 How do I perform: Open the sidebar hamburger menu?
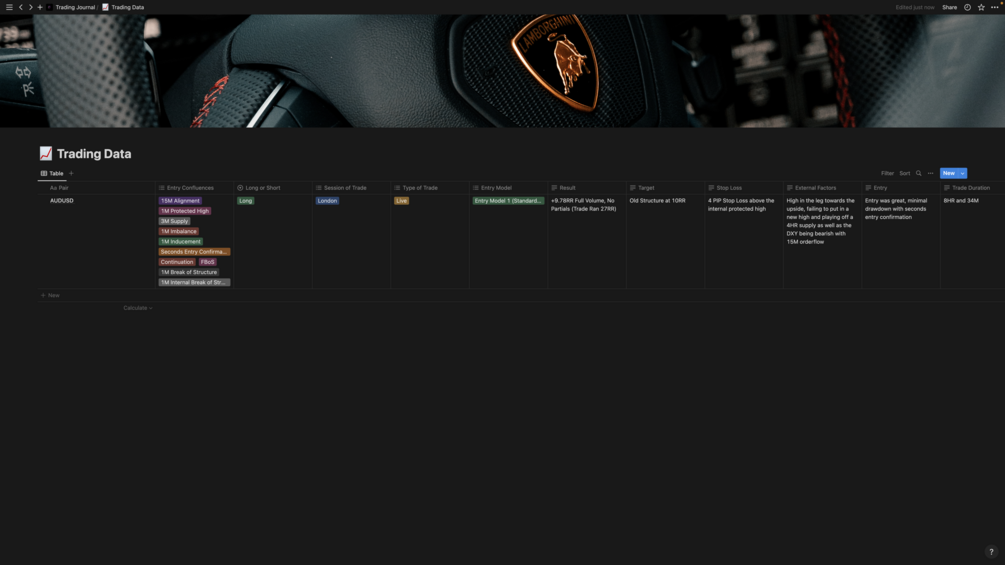click(x=9, y=7)
